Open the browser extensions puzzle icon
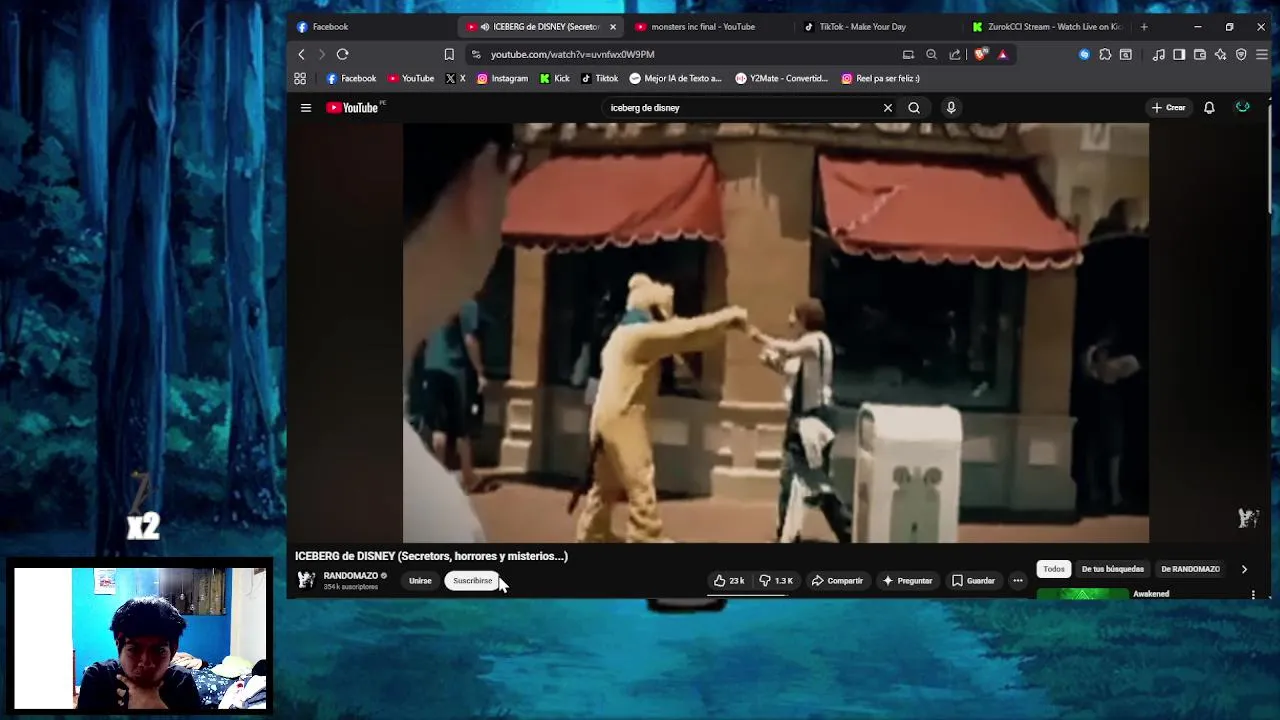1280x720 pixels. coord(1105,54)
